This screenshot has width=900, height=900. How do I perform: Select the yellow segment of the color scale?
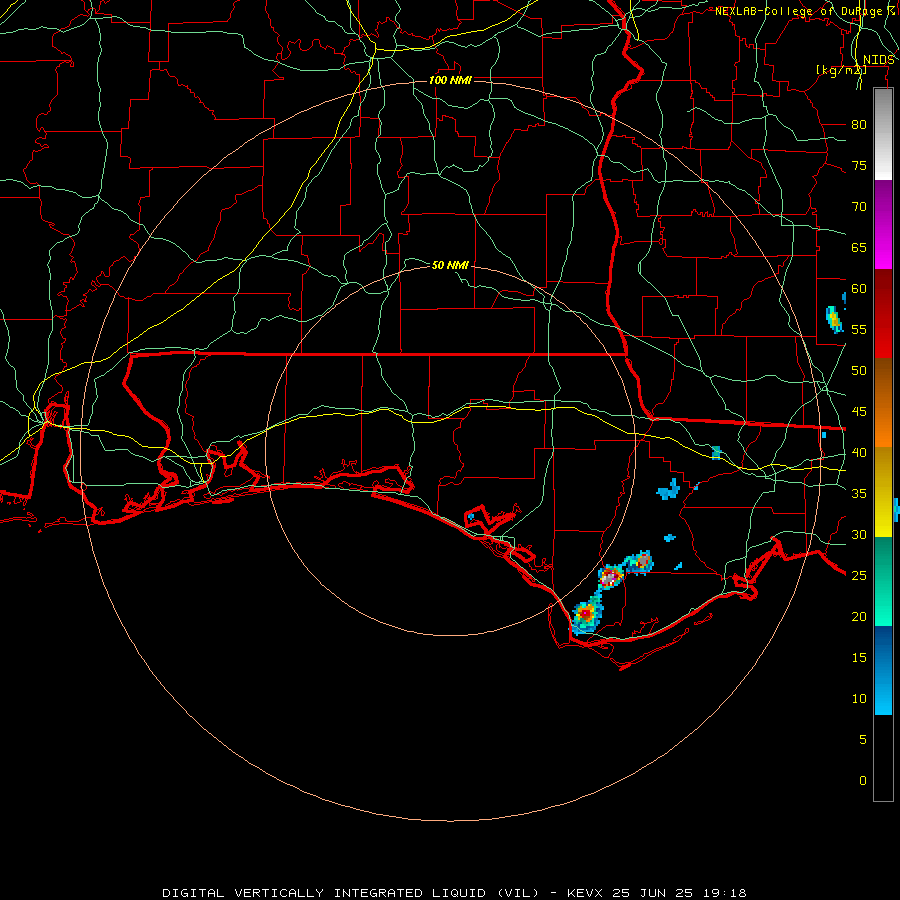[883, 492]
